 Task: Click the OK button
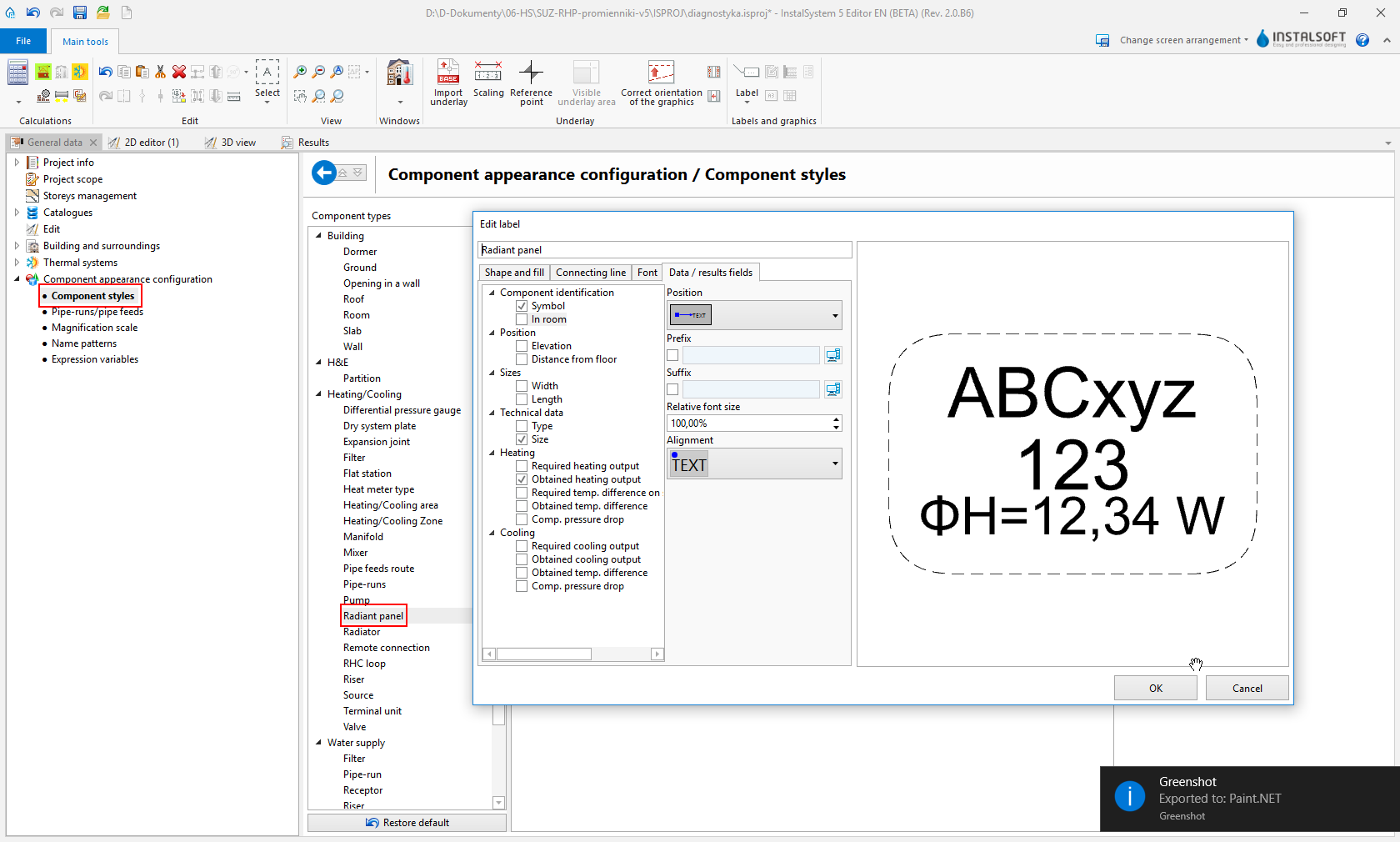1156,688
